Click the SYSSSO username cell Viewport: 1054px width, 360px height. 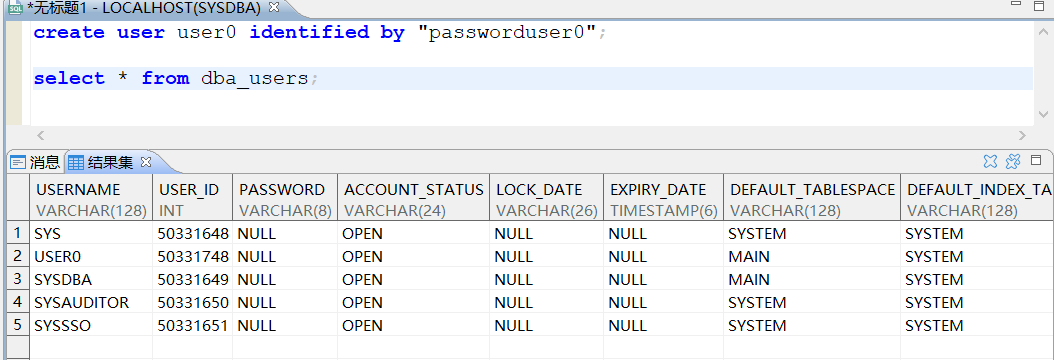91,325
